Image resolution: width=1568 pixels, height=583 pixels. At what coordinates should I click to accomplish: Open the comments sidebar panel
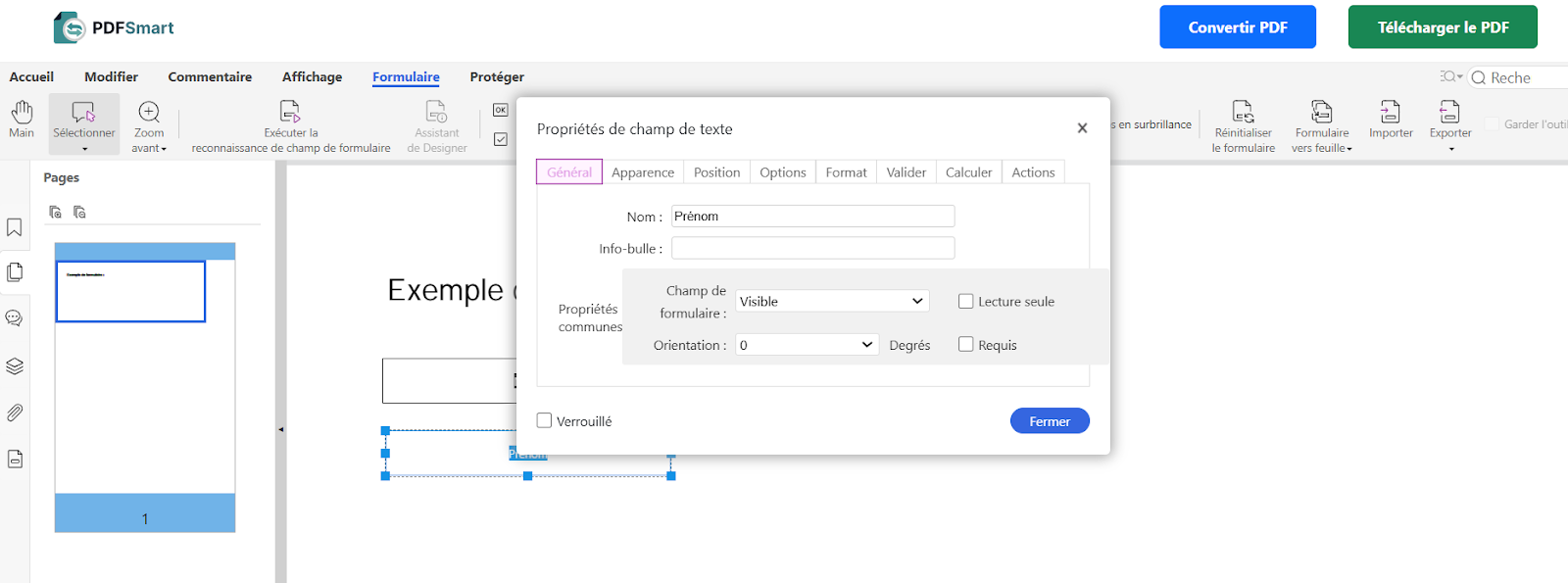[x=15, y=318]
